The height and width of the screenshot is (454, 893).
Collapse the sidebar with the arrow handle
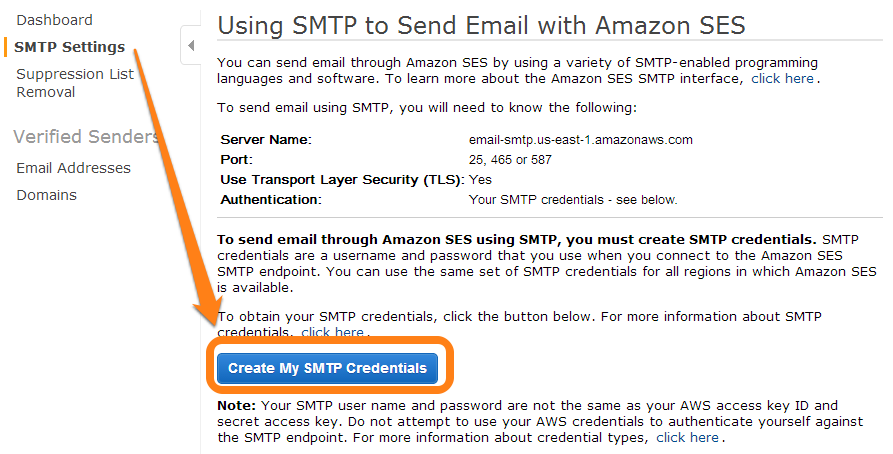(x=191, y=45)
